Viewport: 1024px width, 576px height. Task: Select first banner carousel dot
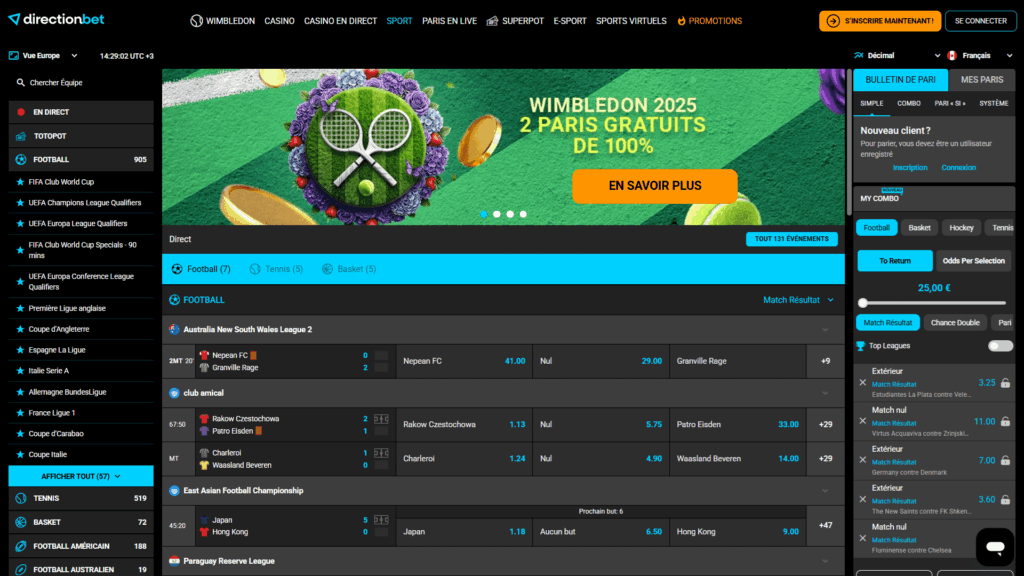[484, 214]
